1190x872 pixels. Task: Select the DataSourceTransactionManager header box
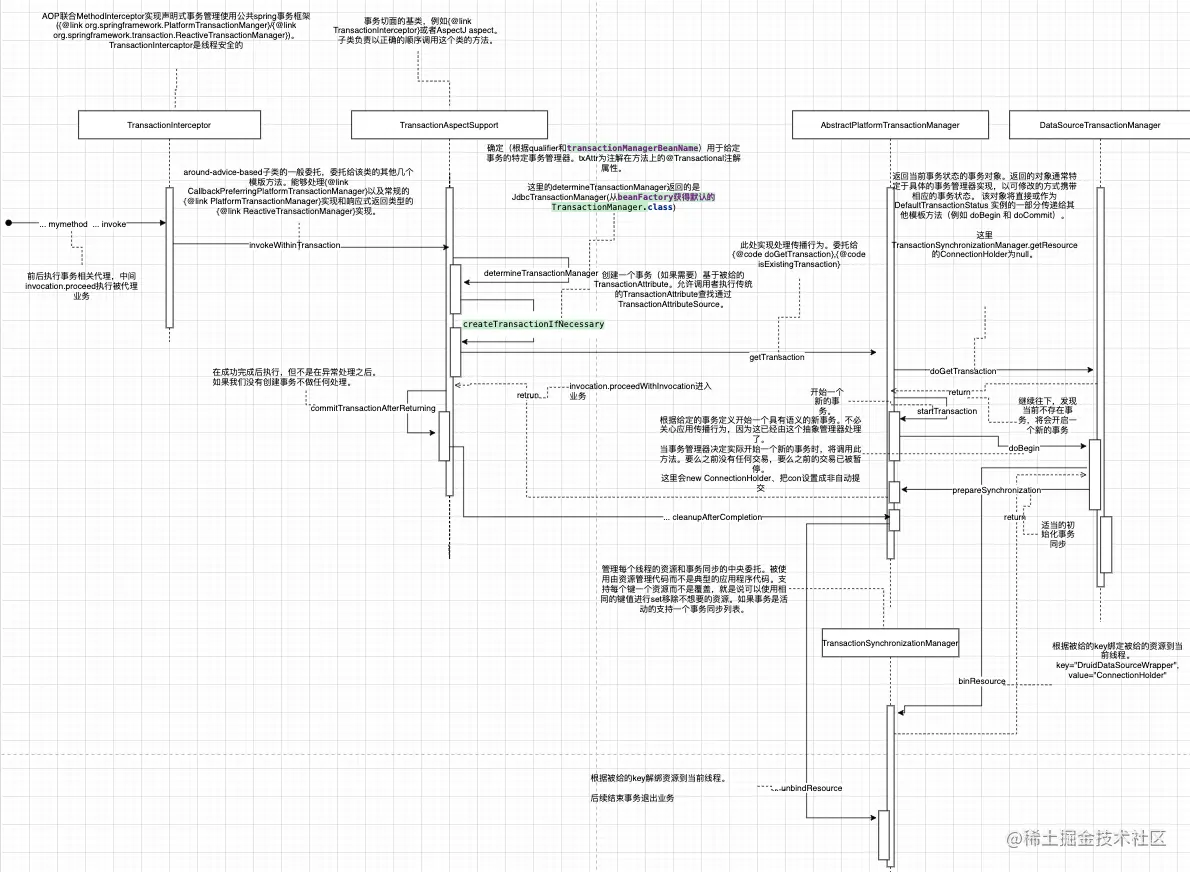[1100, 124]
